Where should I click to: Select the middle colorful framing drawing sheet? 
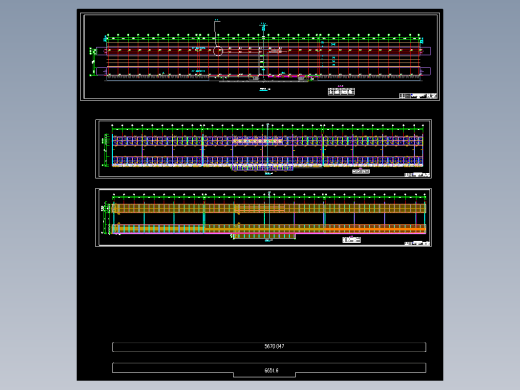point(263,149)
